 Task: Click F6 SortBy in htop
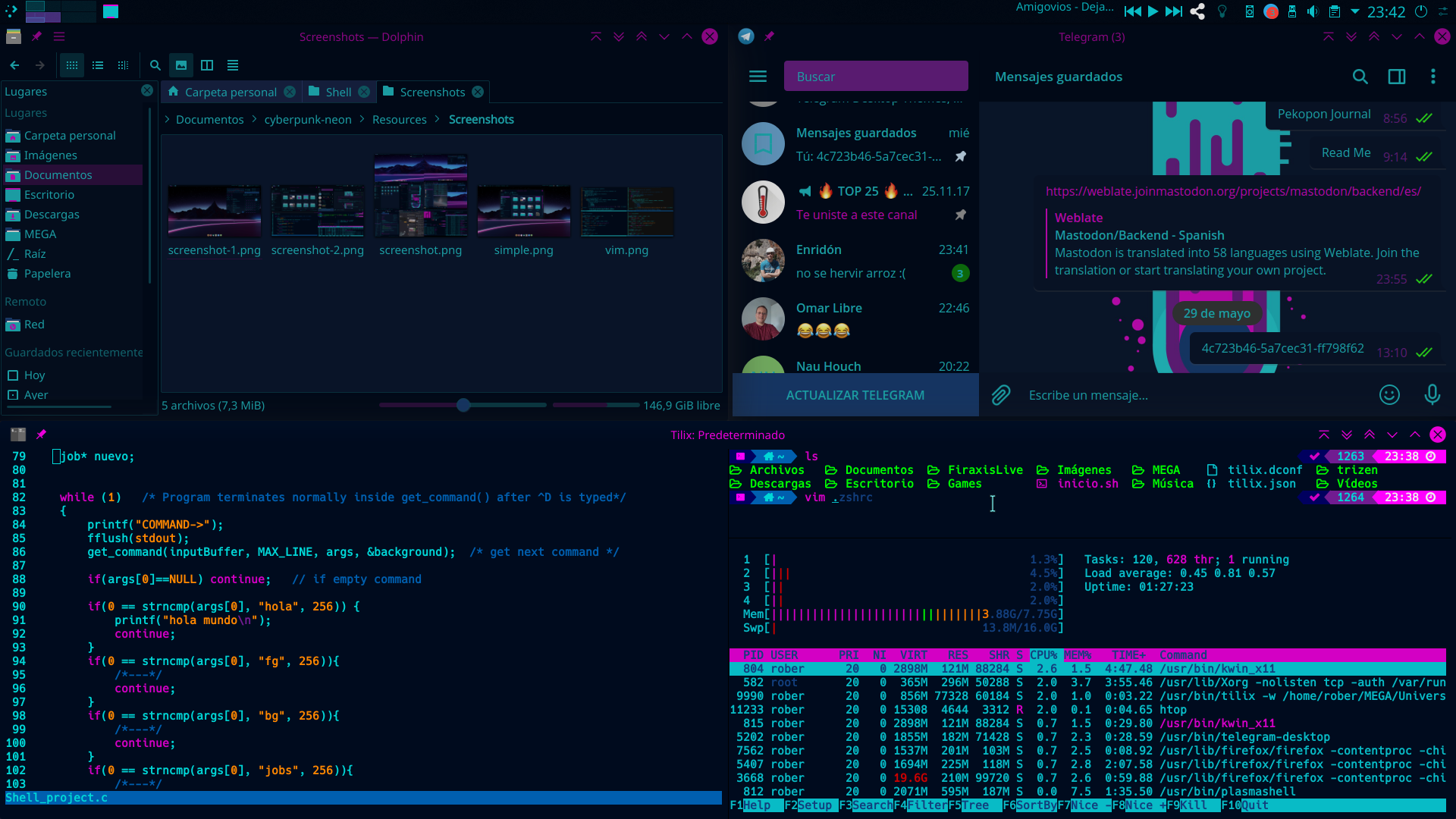(1030, 805)
